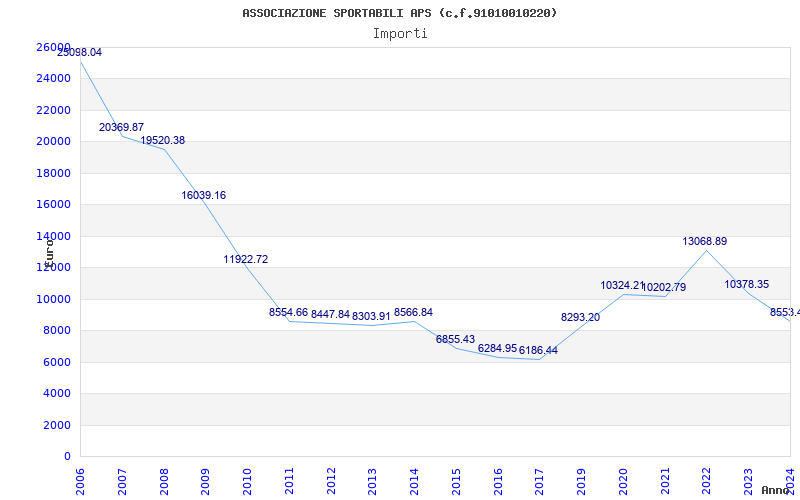Screen dimensions: 800x500
Task: Click y-axis tick 18000
Action: pos(54,173)
